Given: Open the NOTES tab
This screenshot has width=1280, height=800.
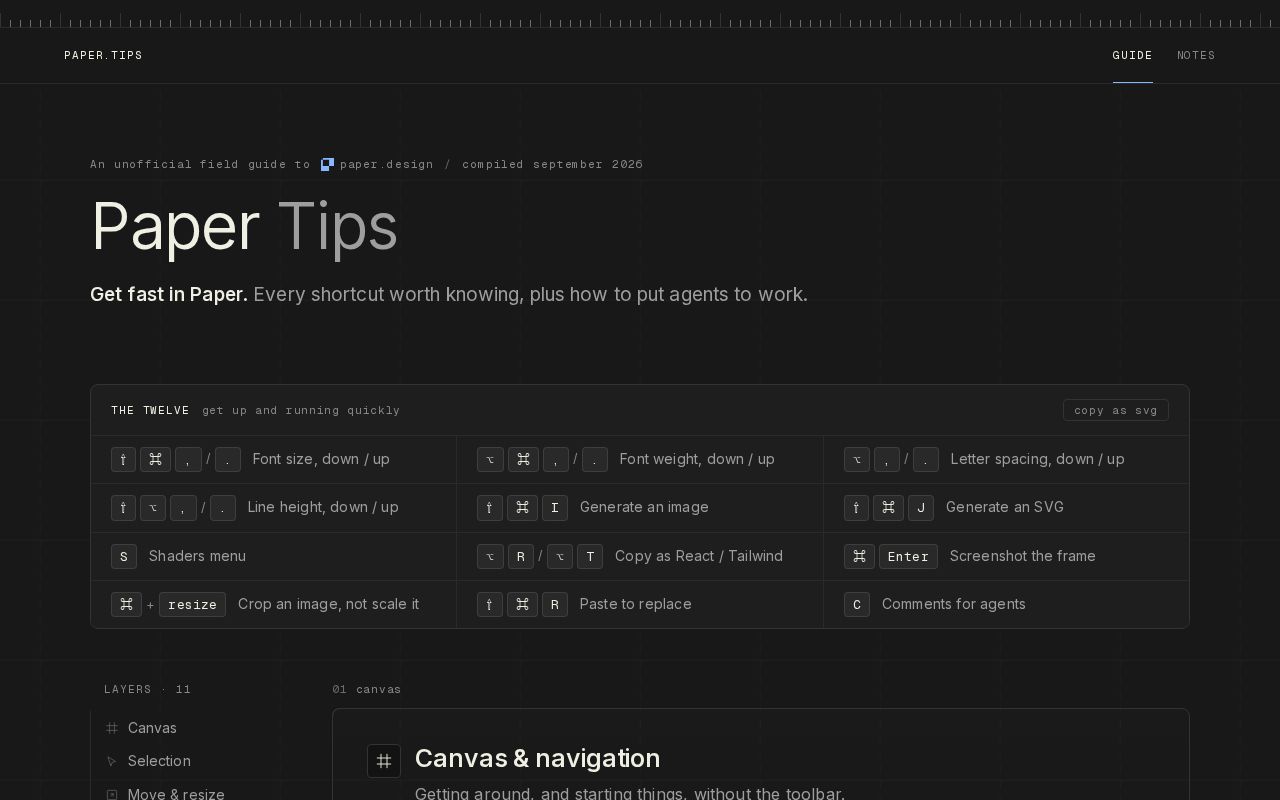Looking at the screenshot, I should click(1196, 55).
